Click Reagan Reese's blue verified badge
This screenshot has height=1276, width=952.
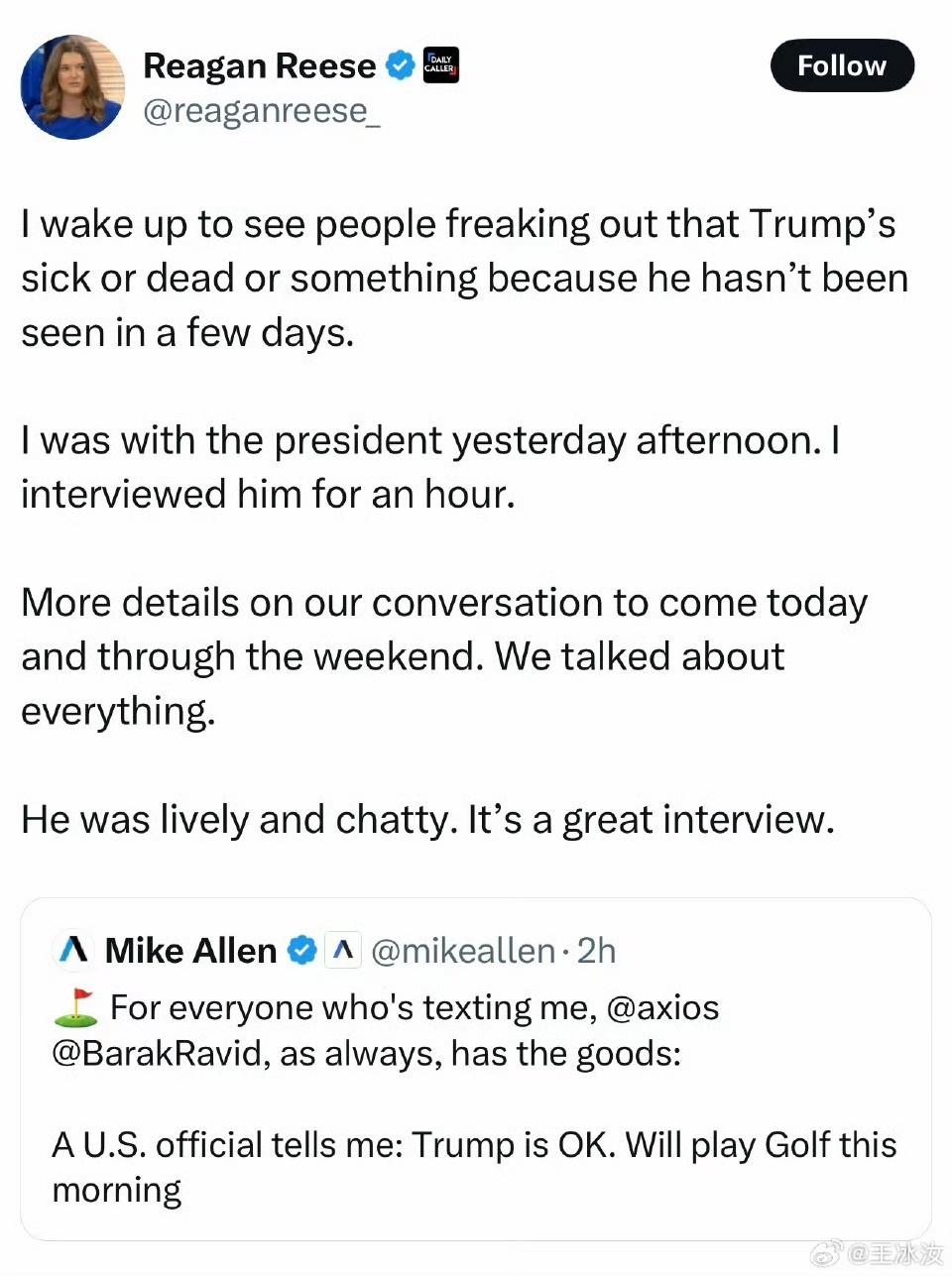(x=400, y=65)
